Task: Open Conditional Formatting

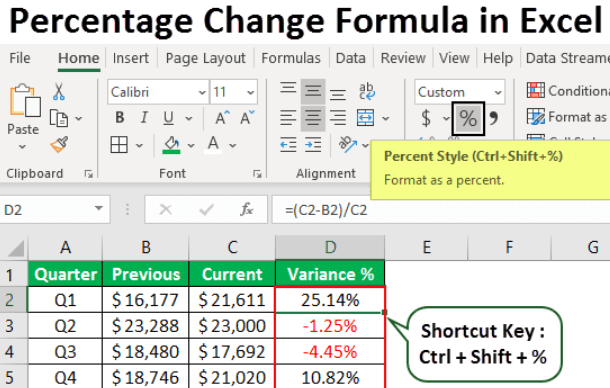Action: click(568, 91)
